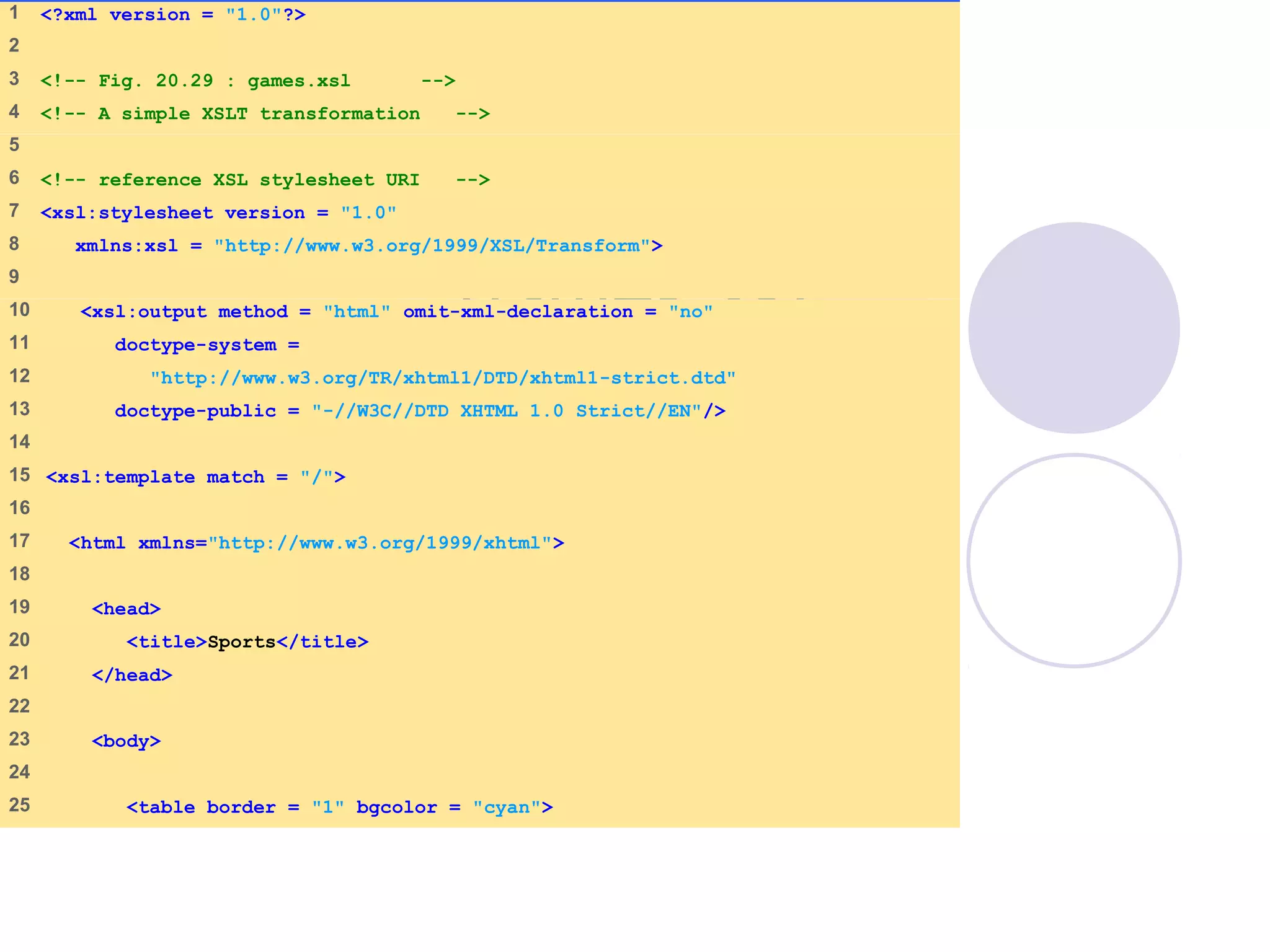This screenshot has height=952, width=1270.
Task: Select the 'xmlns:xsl' attribute name
Action: click(127, 246)
